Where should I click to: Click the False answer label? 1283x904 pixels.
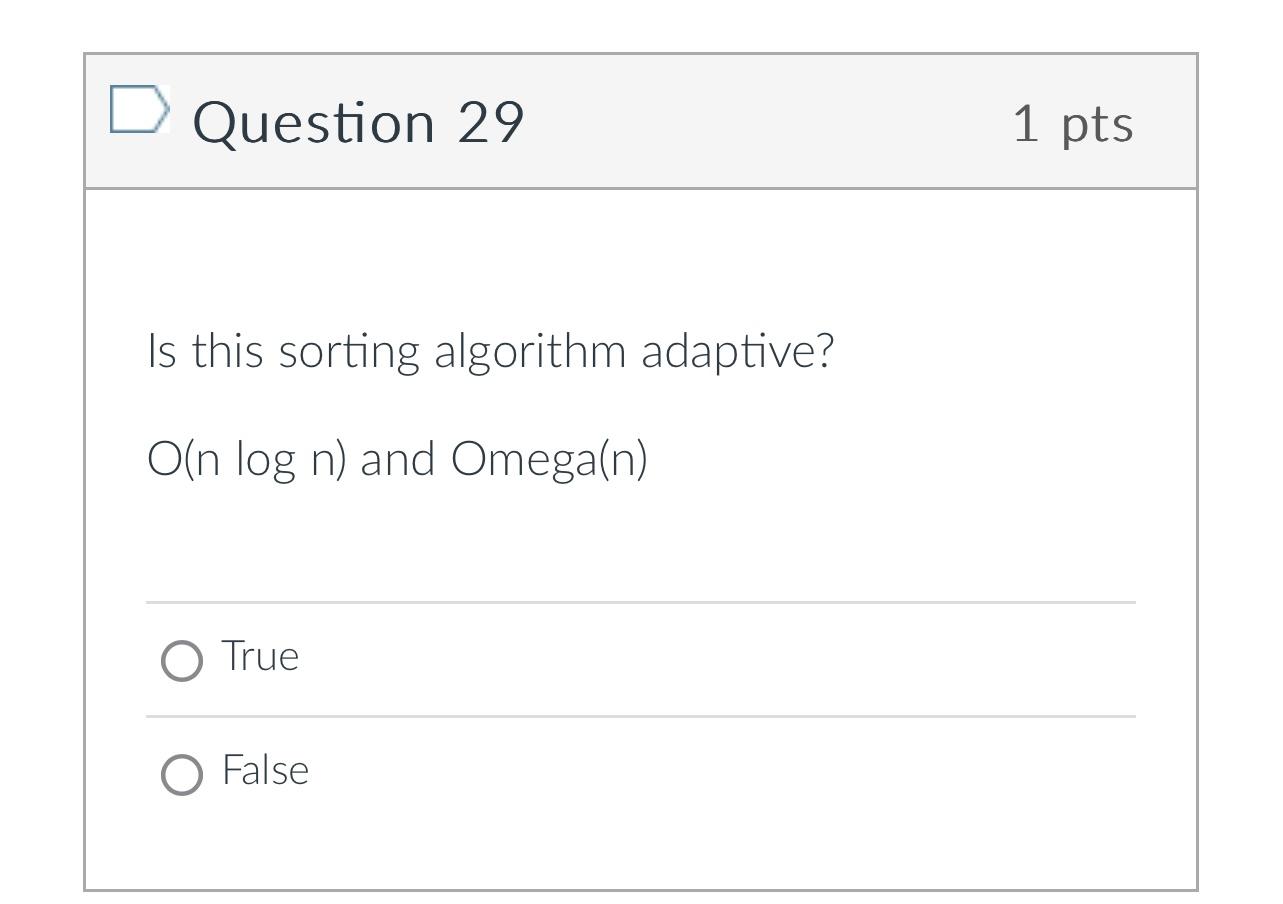(x=264, y=771)
